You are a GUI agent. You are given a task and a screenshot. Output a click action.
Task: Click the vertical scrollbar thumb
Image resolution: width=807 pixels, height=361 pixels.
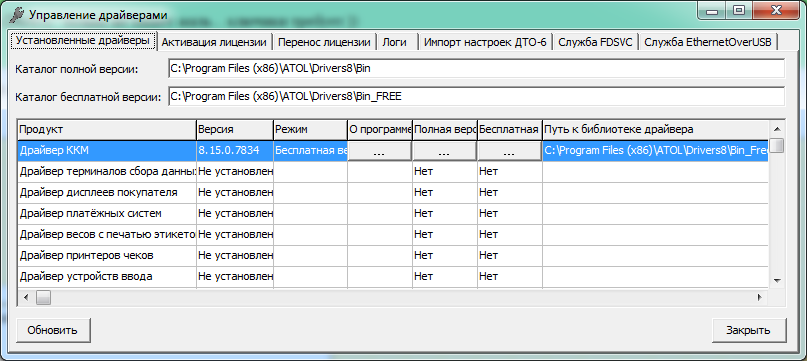777,145
